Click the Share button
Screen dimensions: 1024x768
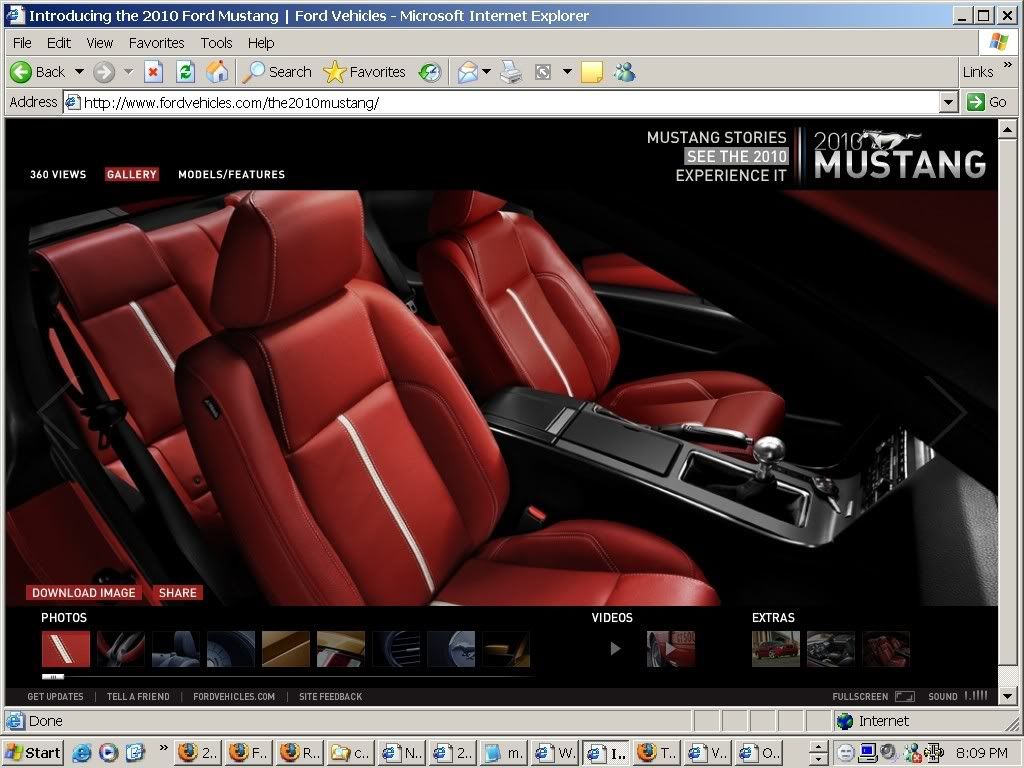tap(178, 592)
